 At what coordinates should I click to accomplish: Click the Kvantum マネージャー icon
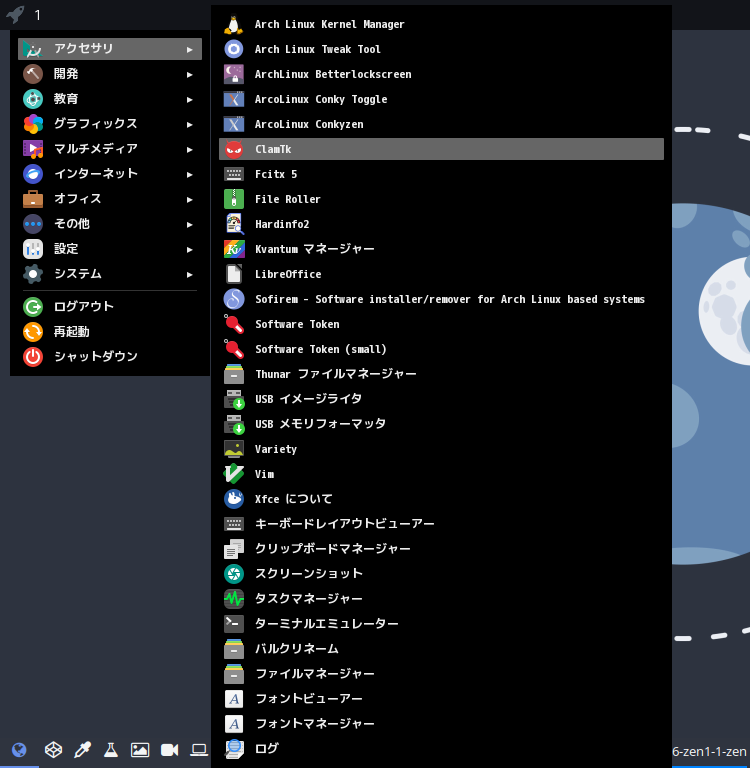coord(234,249)
